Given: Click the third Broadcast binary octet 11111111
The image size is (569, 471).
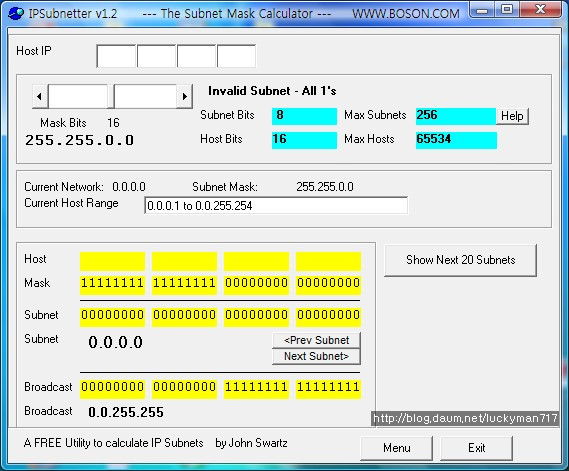Looking at the screenshot, I should pyautogui.click(x=256, y=389).
